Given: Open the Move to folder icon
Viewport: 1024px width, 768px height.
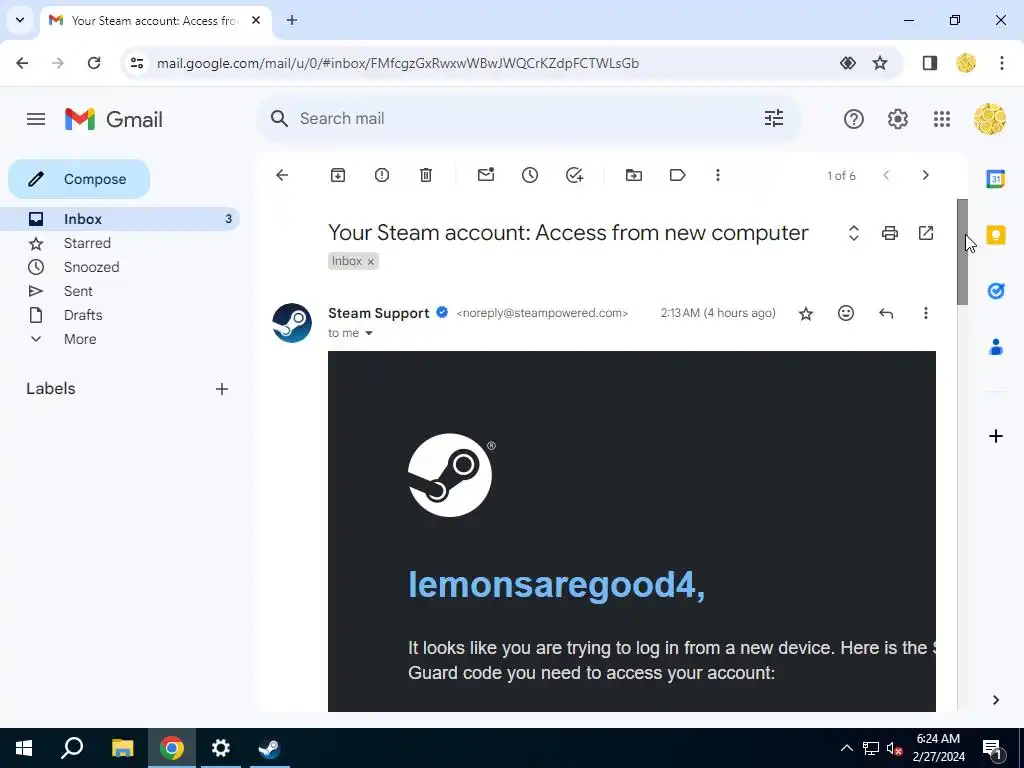Looking at the screenshot, I should point(633,175).
